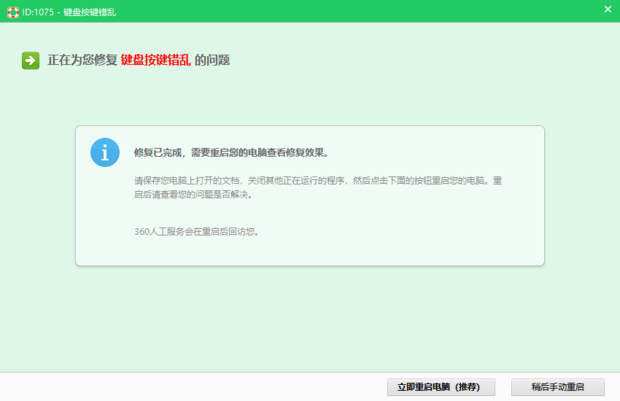
Task: Choose 稍后手动重启 to restart later
Action: 557,386
